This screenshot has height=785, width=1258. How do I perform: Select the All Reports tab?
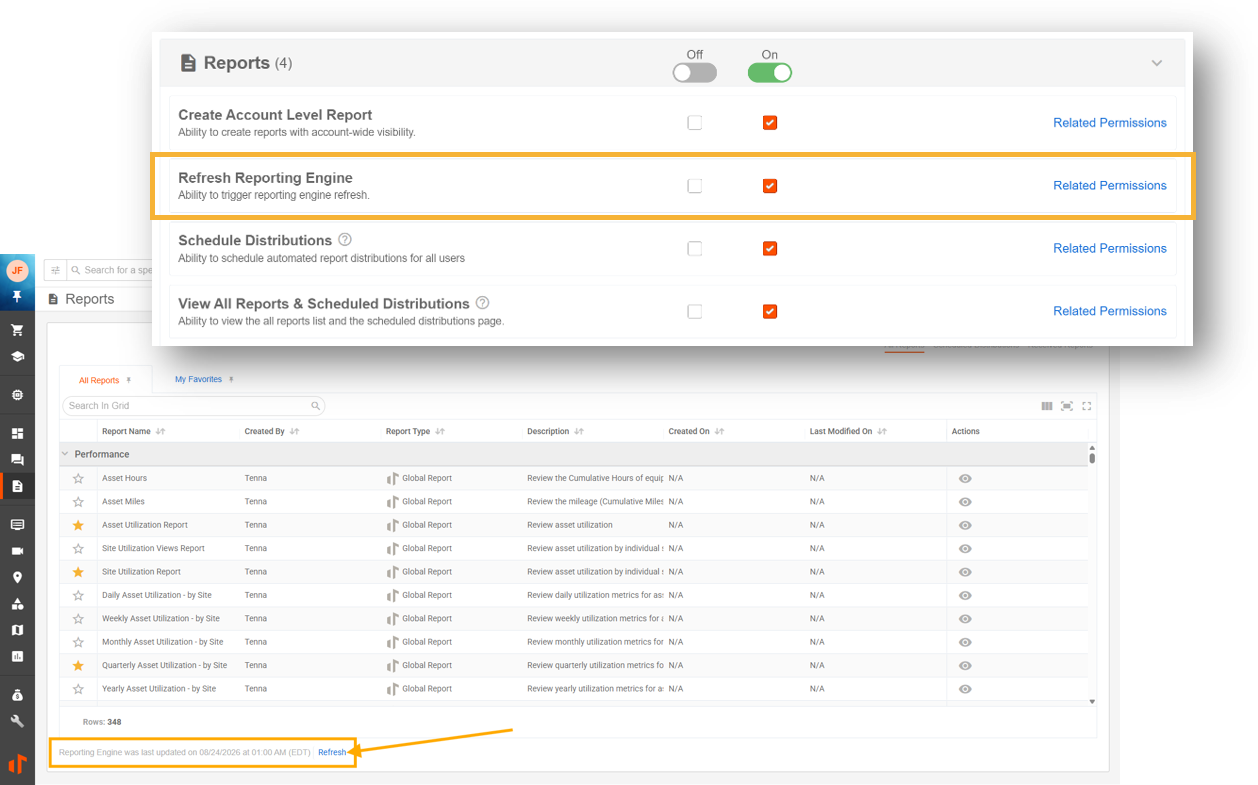coord(99,380)
